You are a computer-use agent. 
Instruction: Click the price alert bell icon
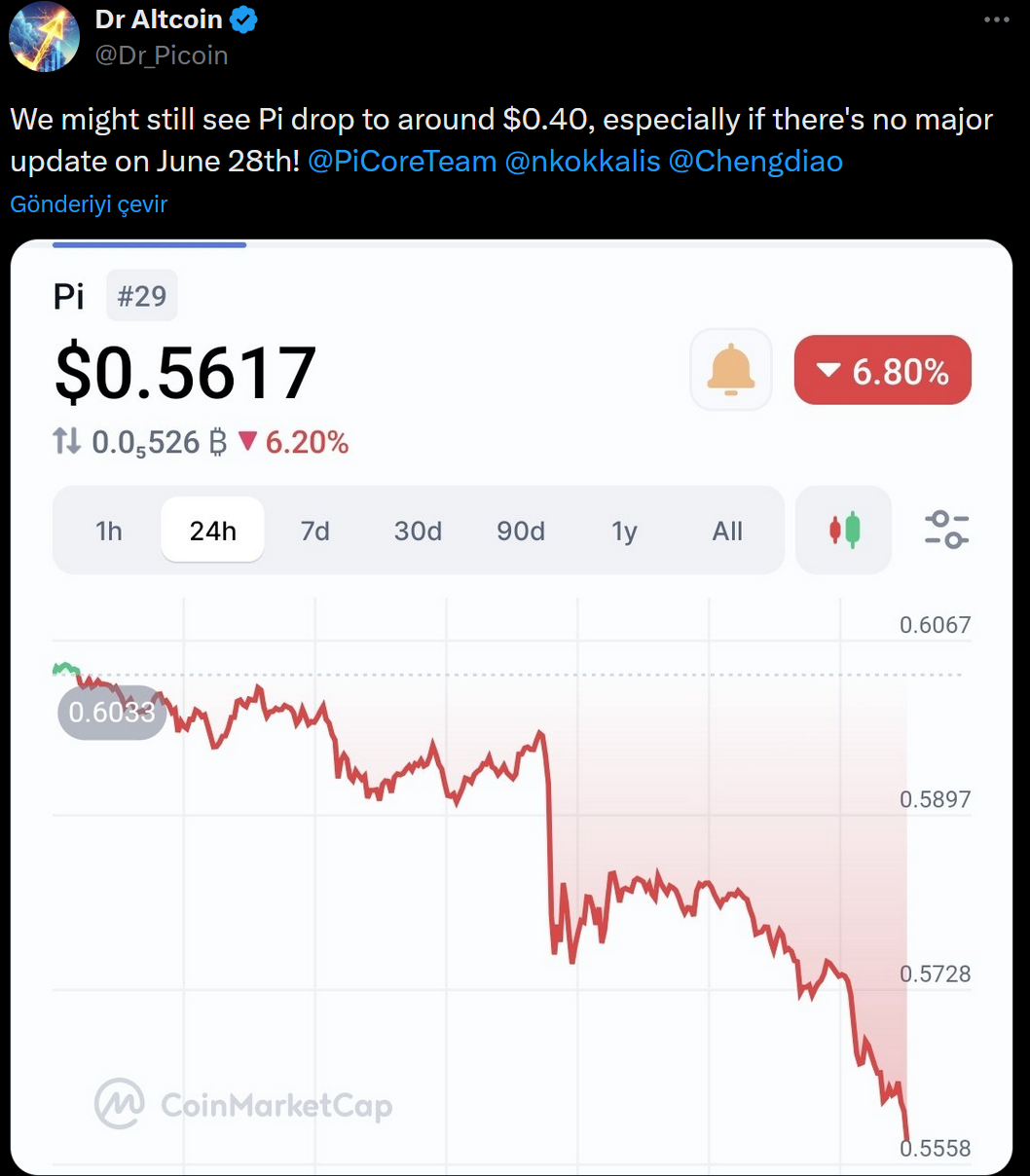(731, 369)
